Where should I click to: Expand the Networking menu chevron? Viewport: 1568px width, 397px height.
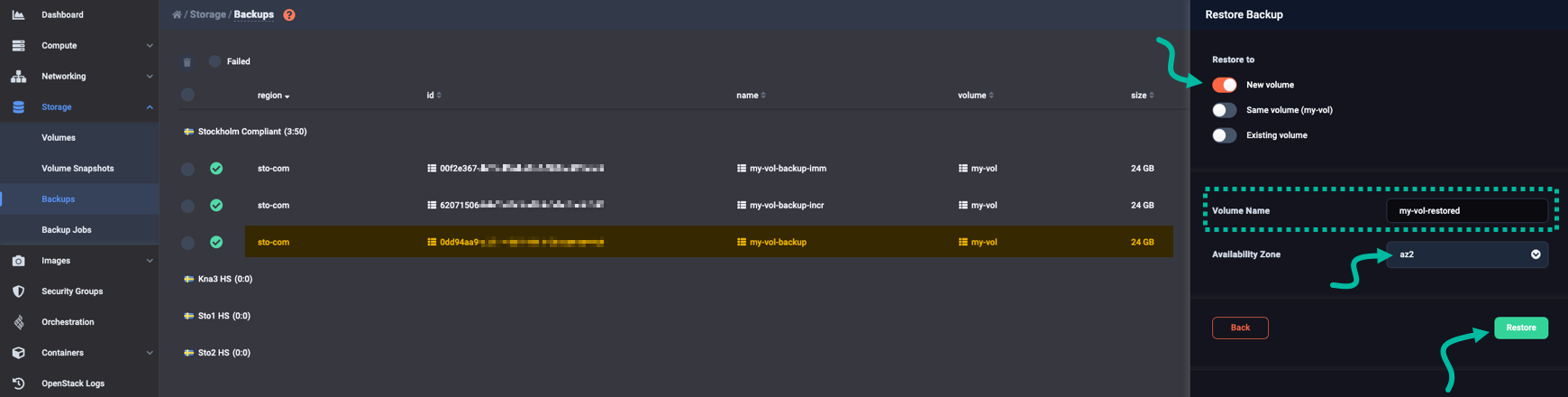[150, 77]
